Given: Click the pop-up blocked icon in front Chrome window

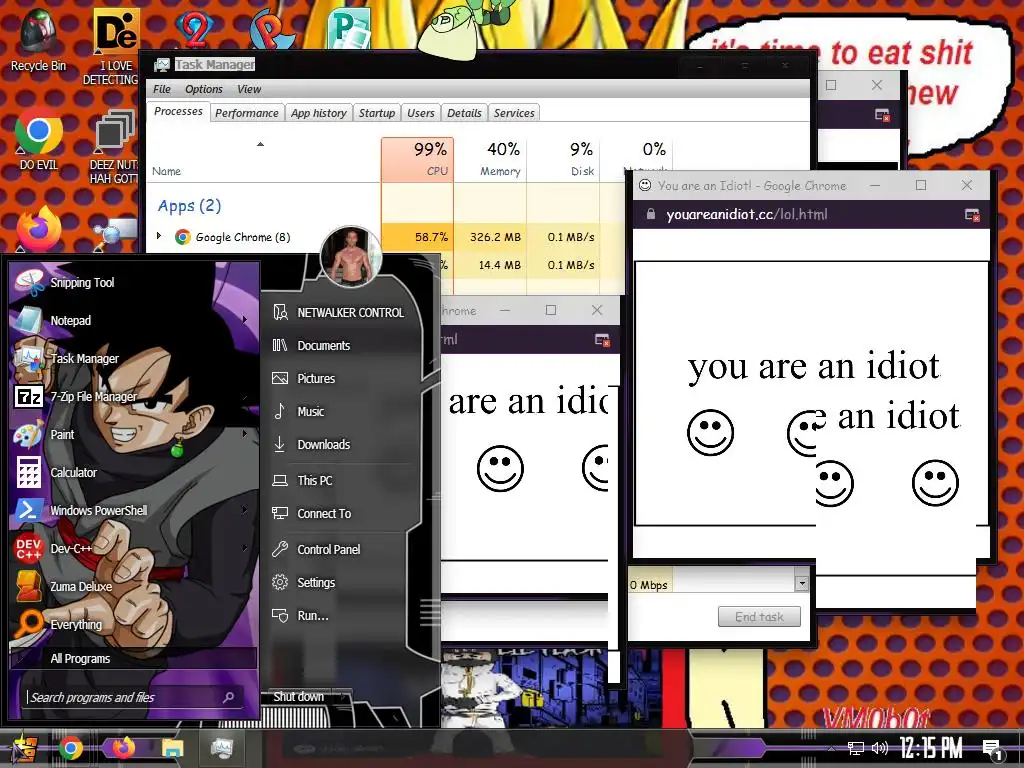Looking at the screenshot, I should (x=972, y=215).
